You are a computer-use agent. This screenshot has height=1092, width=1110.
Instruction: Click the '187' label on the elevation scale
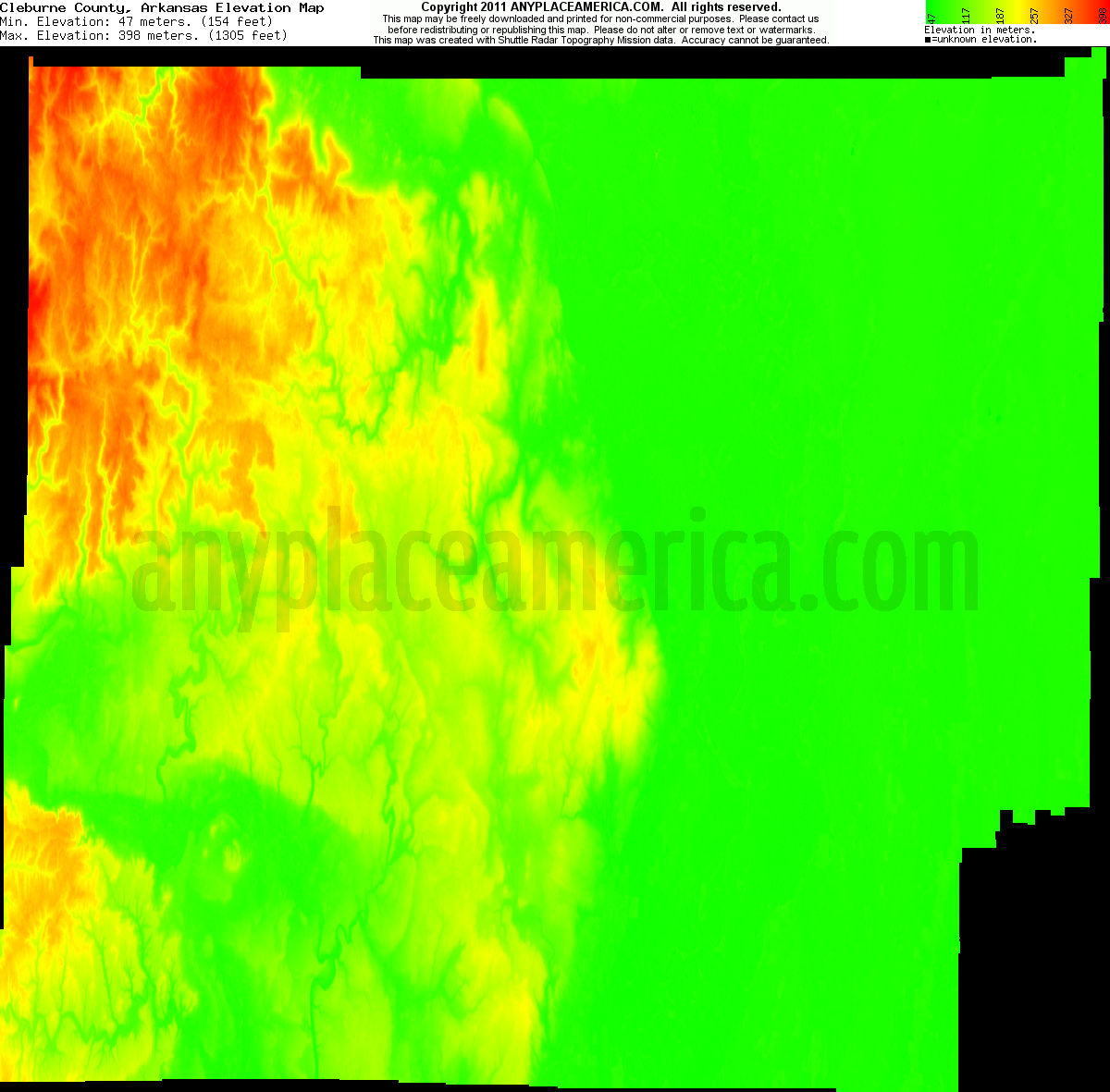pos(999,16)
